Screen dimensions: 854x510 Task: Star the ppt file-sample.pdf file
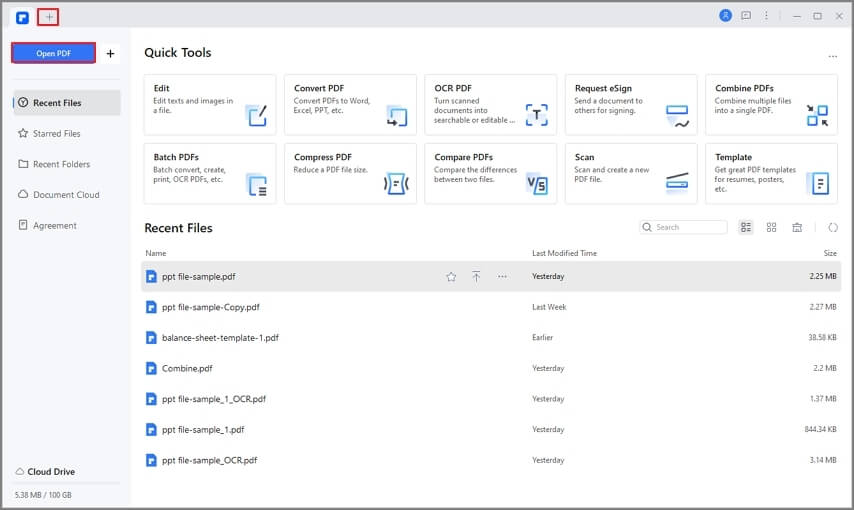[x=451, y=277]
